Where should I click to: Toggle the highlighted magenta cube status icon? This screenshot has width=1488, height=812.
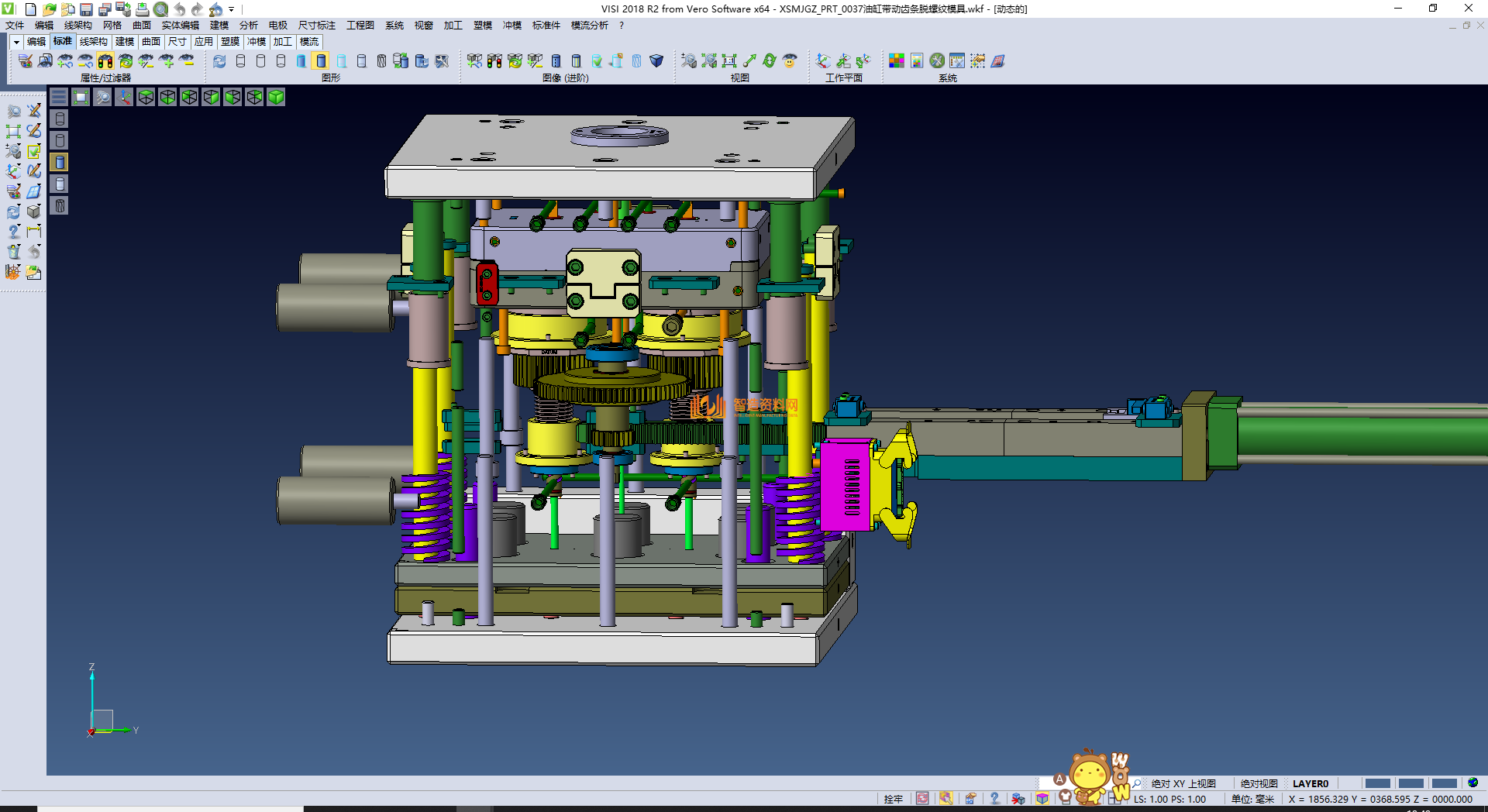[x=1042, y=799]
